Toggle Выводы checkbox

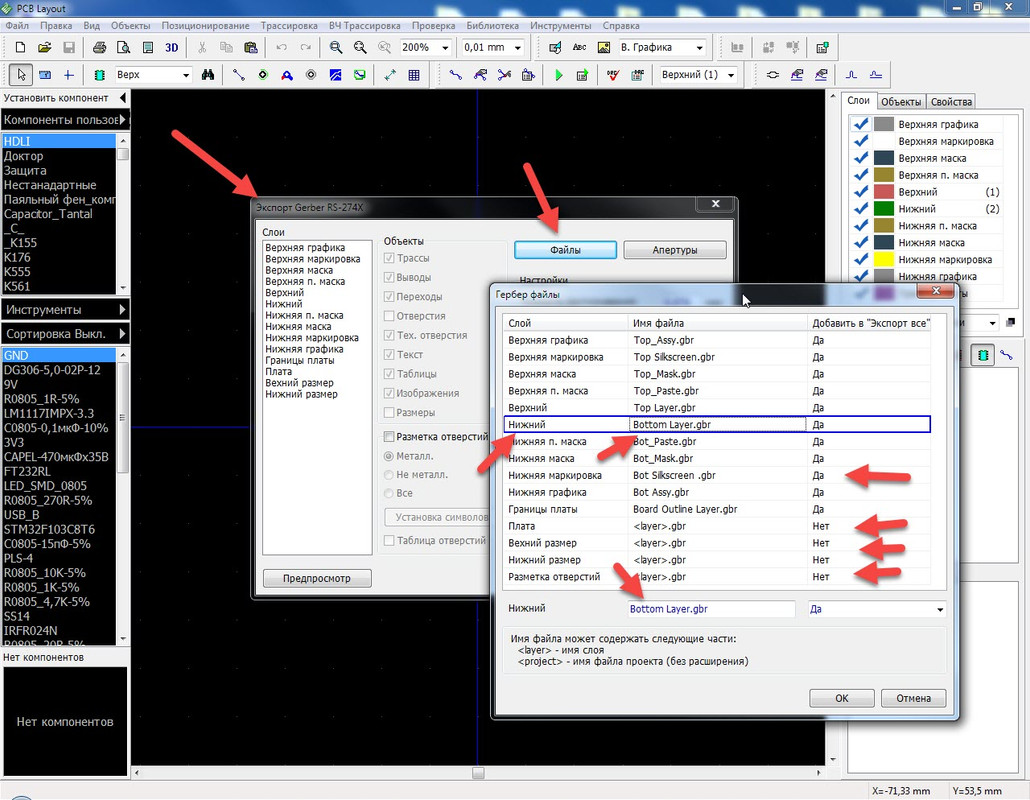(x=389, y=277)
